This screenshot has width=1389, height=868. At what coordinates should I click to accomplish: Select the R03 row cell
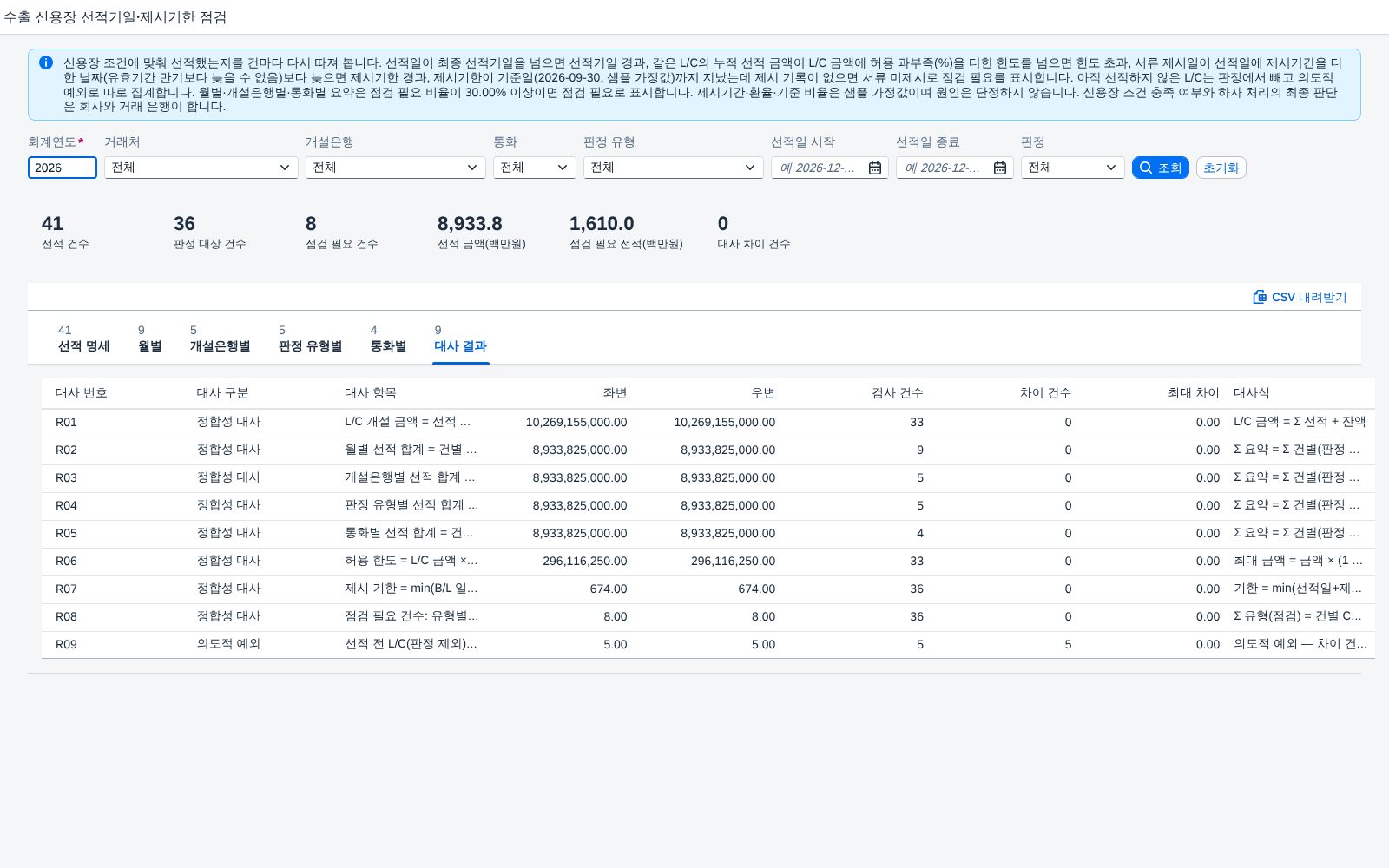tap(66, 477)
